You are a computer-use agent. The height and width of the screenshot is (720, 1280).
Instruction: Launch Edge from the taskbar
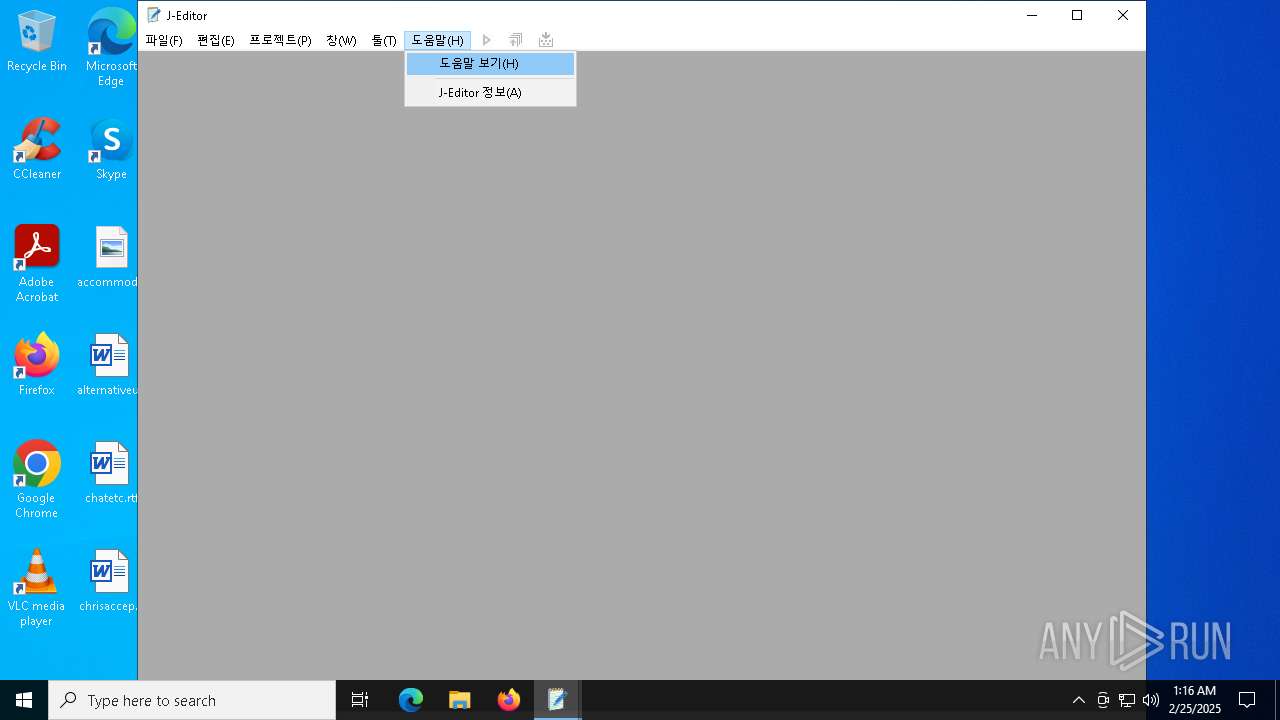411,700
